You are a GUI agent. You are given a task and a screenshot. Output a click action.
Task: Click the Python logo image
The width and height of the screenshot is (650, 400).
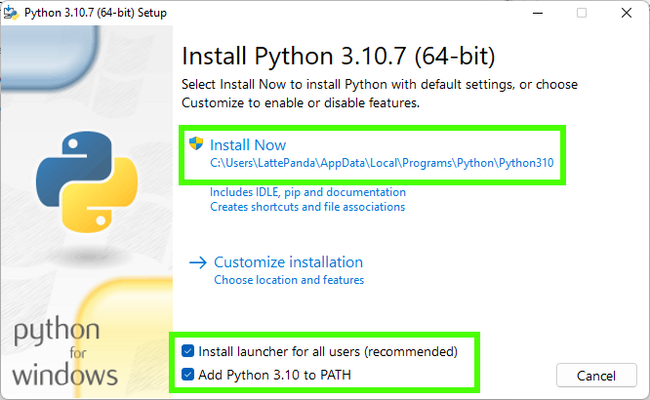click(87, 182)
